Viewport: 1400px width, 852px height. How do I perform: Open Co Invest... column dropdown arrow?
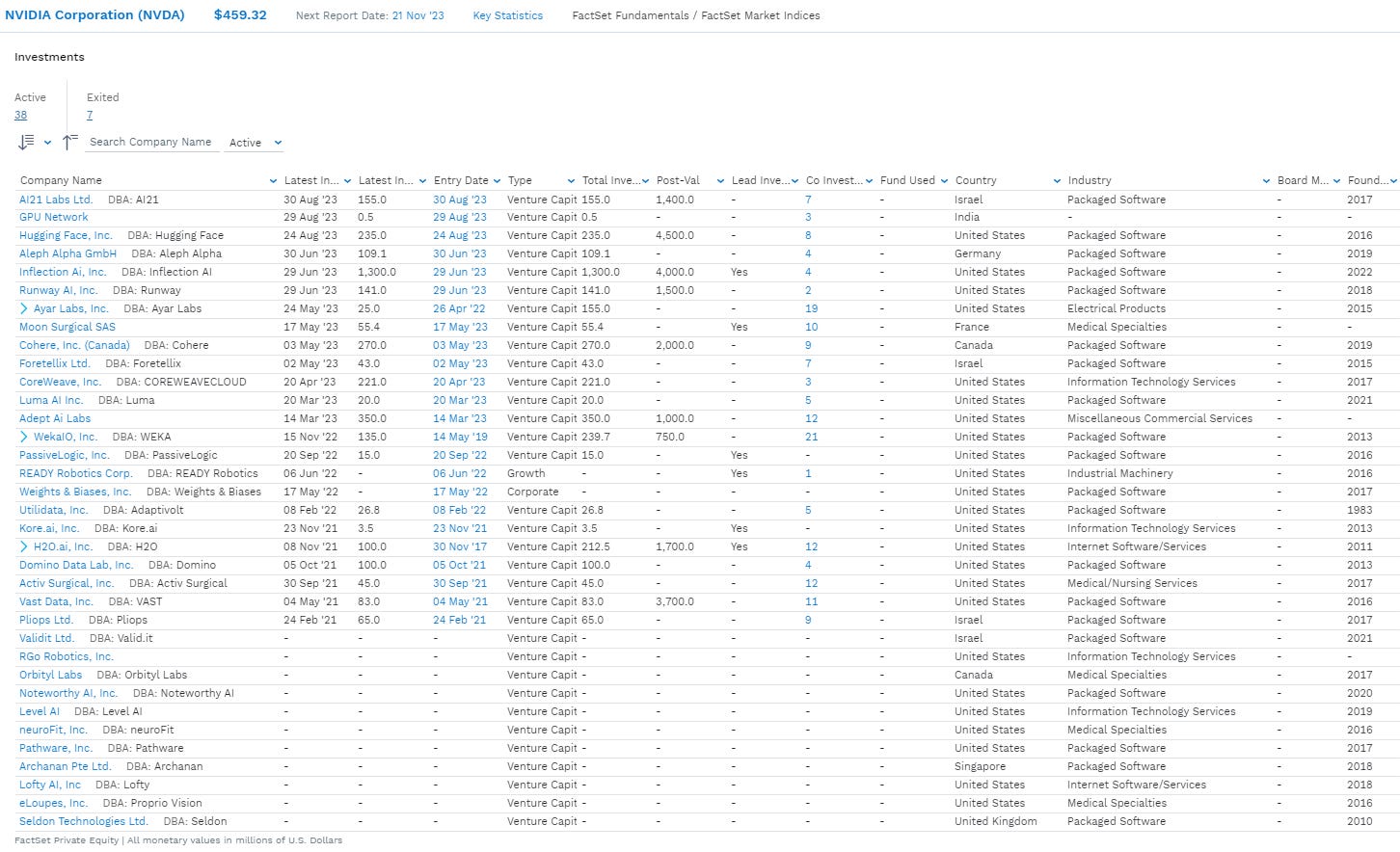pos(869,181)
